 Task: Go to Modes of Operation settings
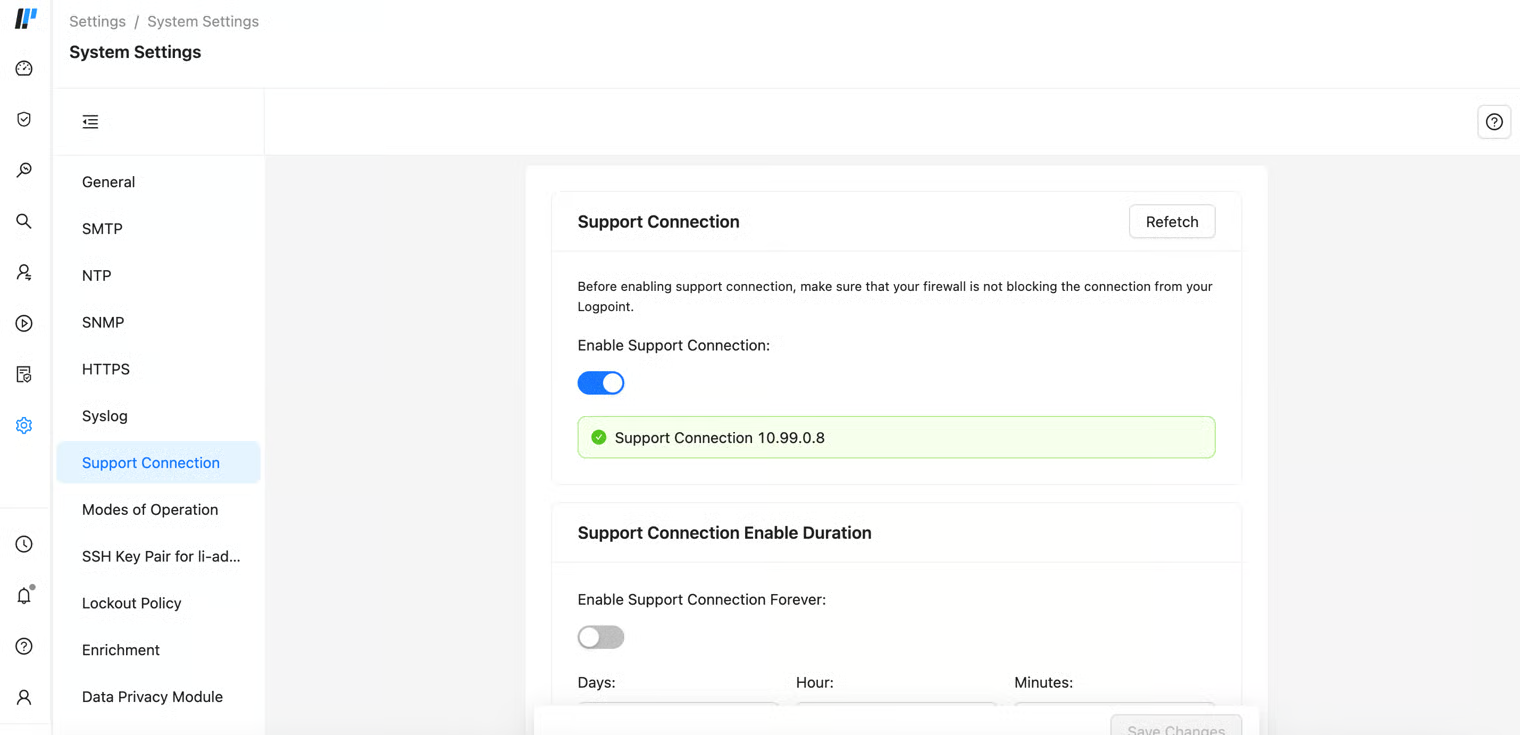click(x=150, y=510)
